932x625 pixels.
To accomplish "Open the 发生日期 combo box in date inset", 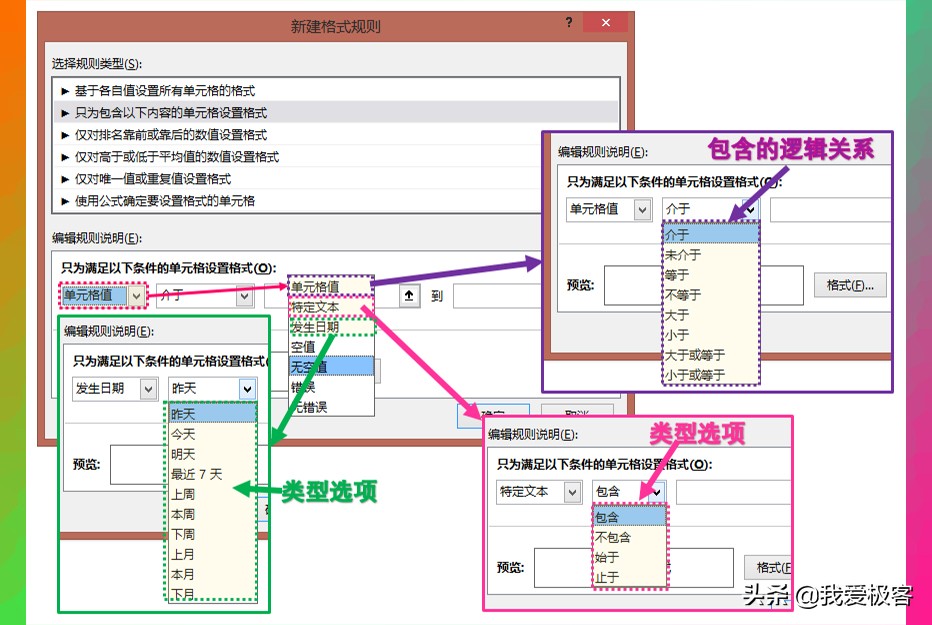I will (115, 389).
